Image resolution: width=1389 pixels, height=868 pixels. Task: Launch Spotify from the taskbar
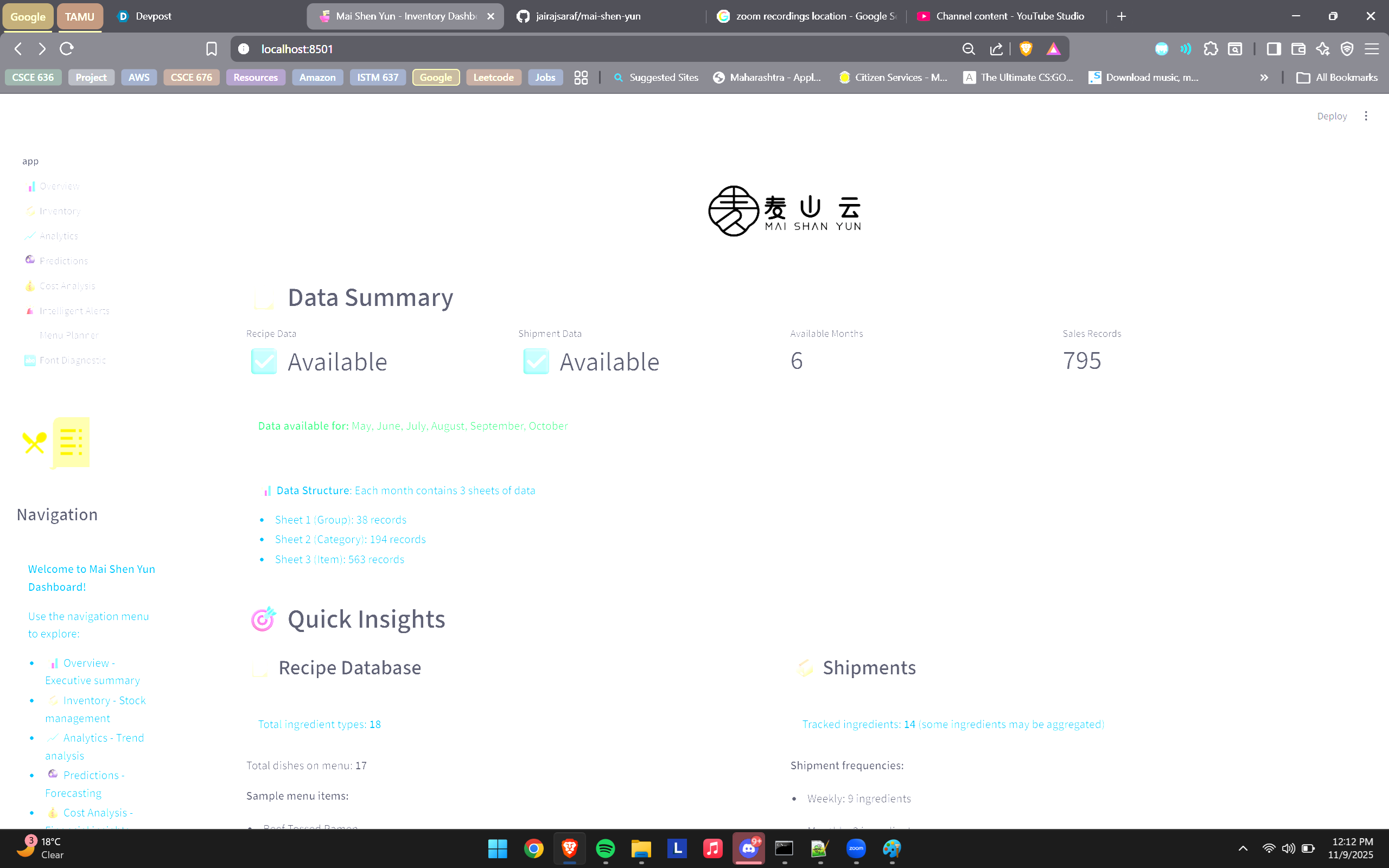(x=605, y=848)
